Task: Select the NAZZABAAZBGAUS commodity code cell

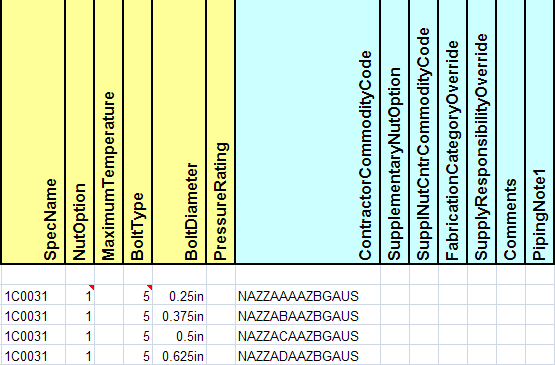Action: click(x=308, y=315)
